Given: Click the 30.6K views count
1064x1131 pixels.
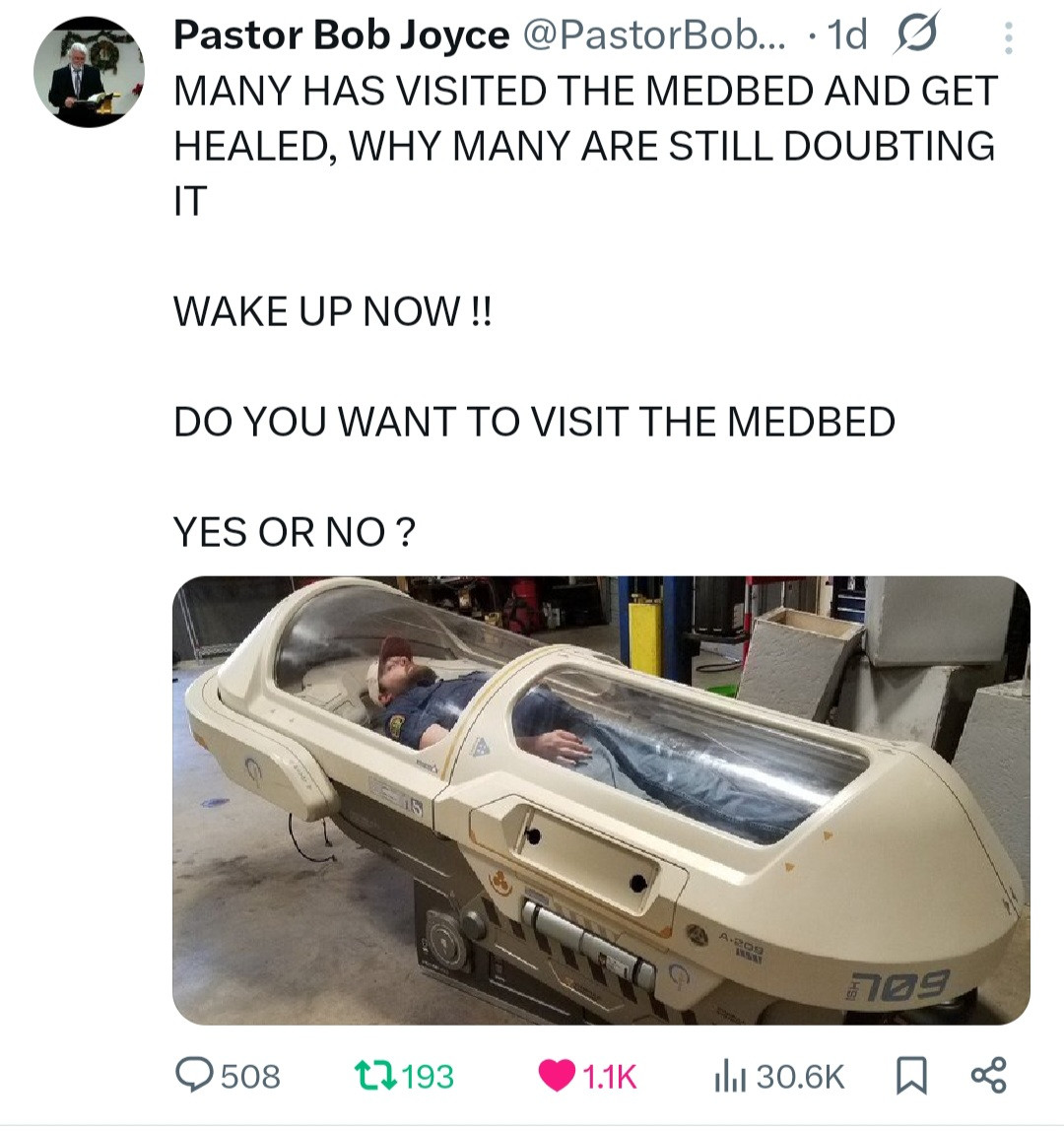Looking at the screenshot, I should pos(800,1076).
